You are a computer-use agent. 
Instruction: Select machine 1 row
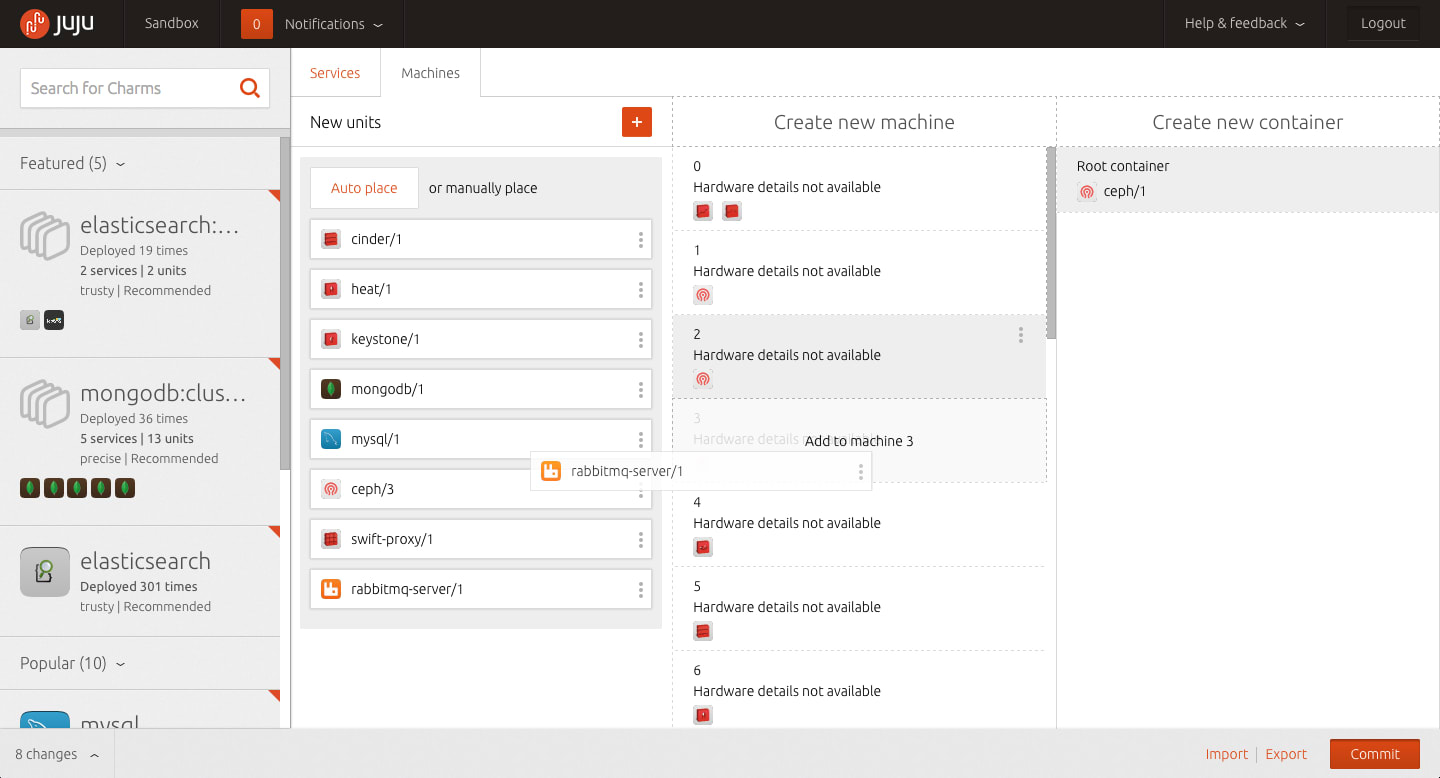pyautogui.click(x=859, y=273)
